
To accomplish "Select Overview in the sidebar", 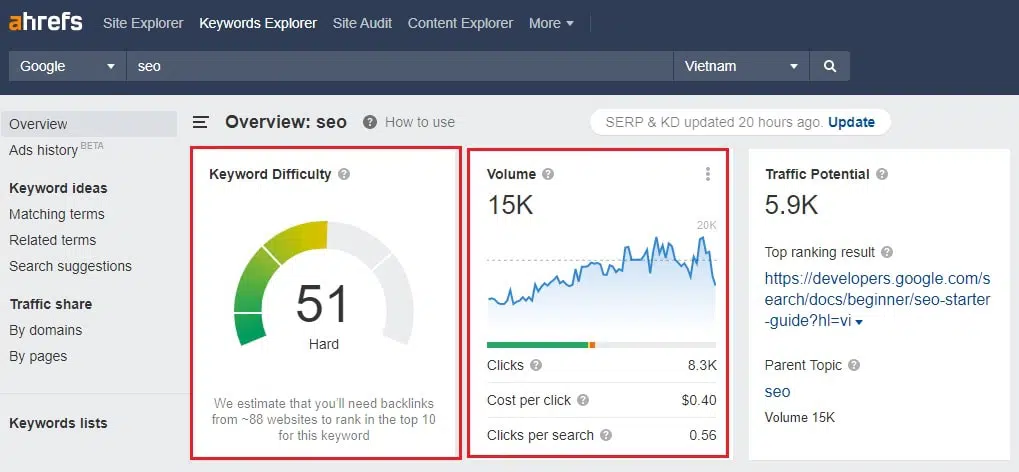I will tap(88, 124).
